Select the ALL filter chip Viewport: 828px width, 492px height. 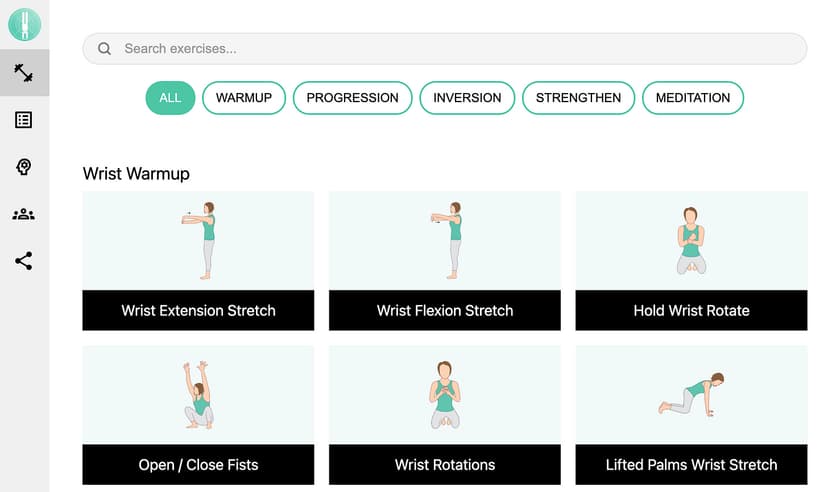tap(170, 98)
